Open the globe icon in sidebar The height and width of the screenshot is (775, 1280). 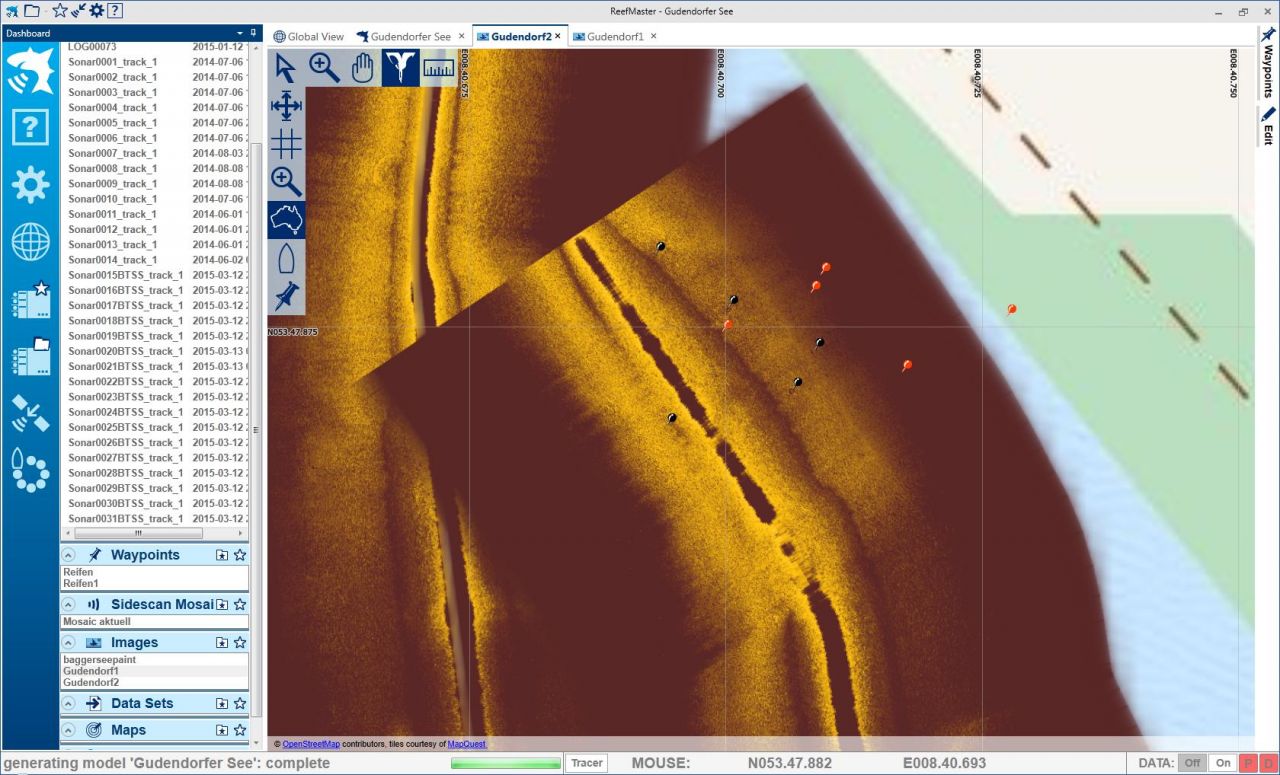coord(30,242)
